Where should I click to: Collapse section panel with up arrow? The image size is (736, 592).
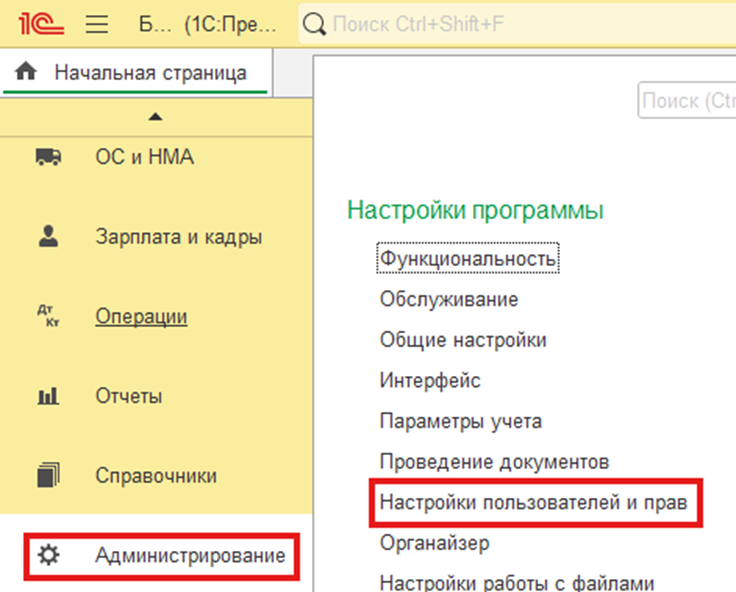coord(155,118)
